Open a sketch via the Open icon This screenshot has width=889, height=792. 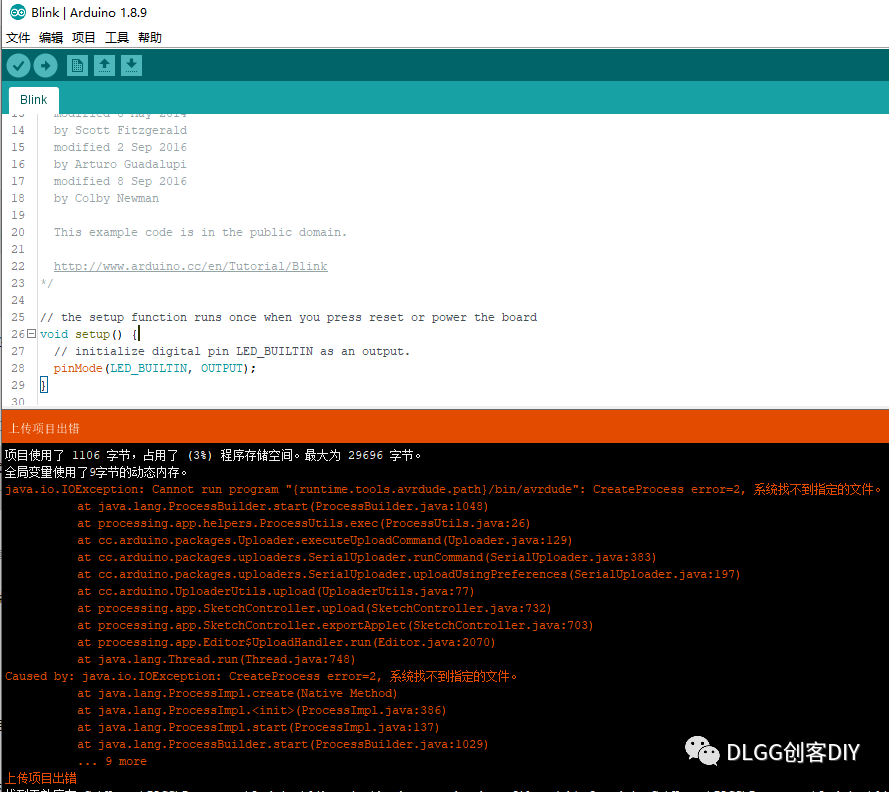click(x=105, y=64)
